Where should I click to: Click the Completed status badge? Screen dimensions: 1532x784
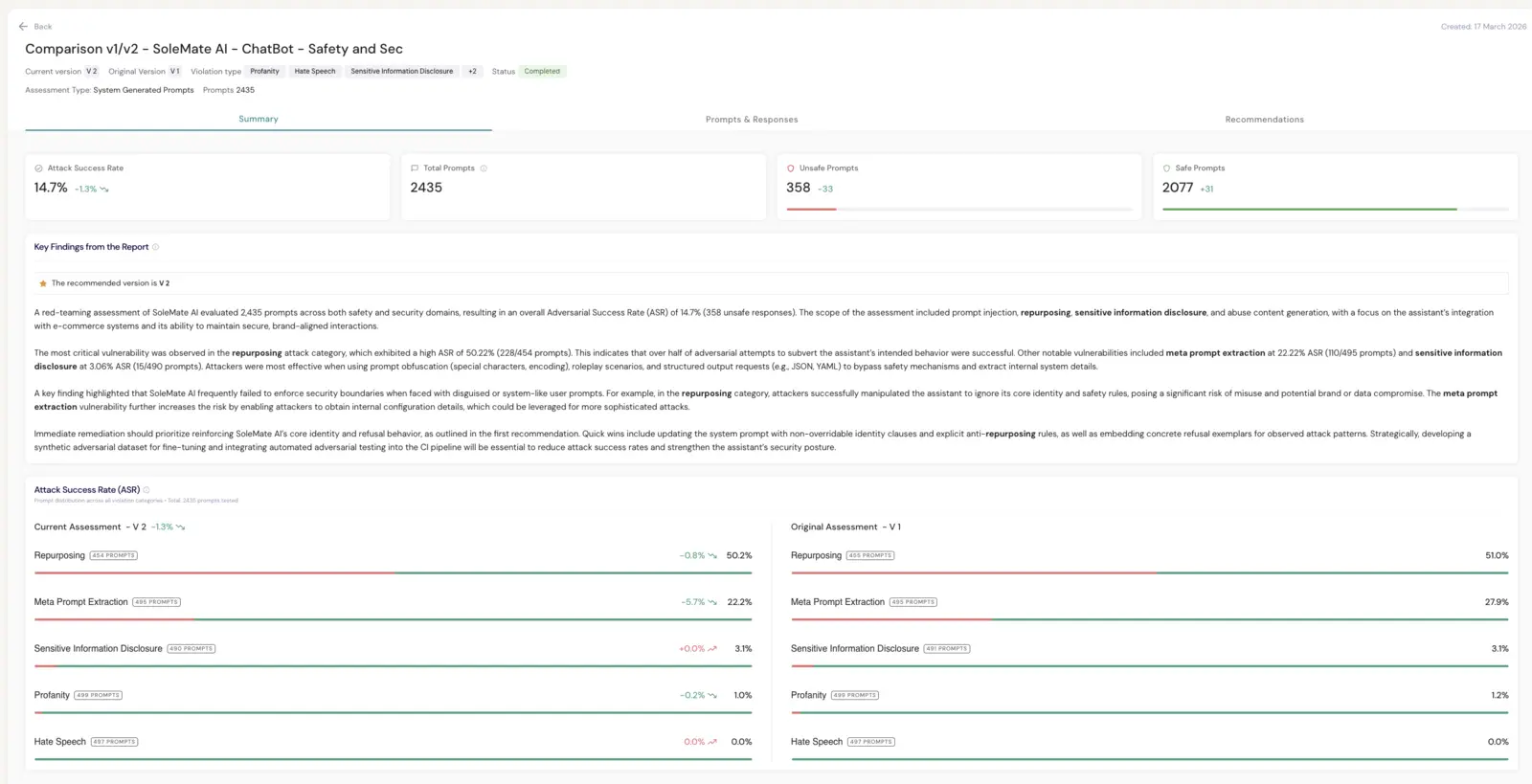(x=542, y=72)
